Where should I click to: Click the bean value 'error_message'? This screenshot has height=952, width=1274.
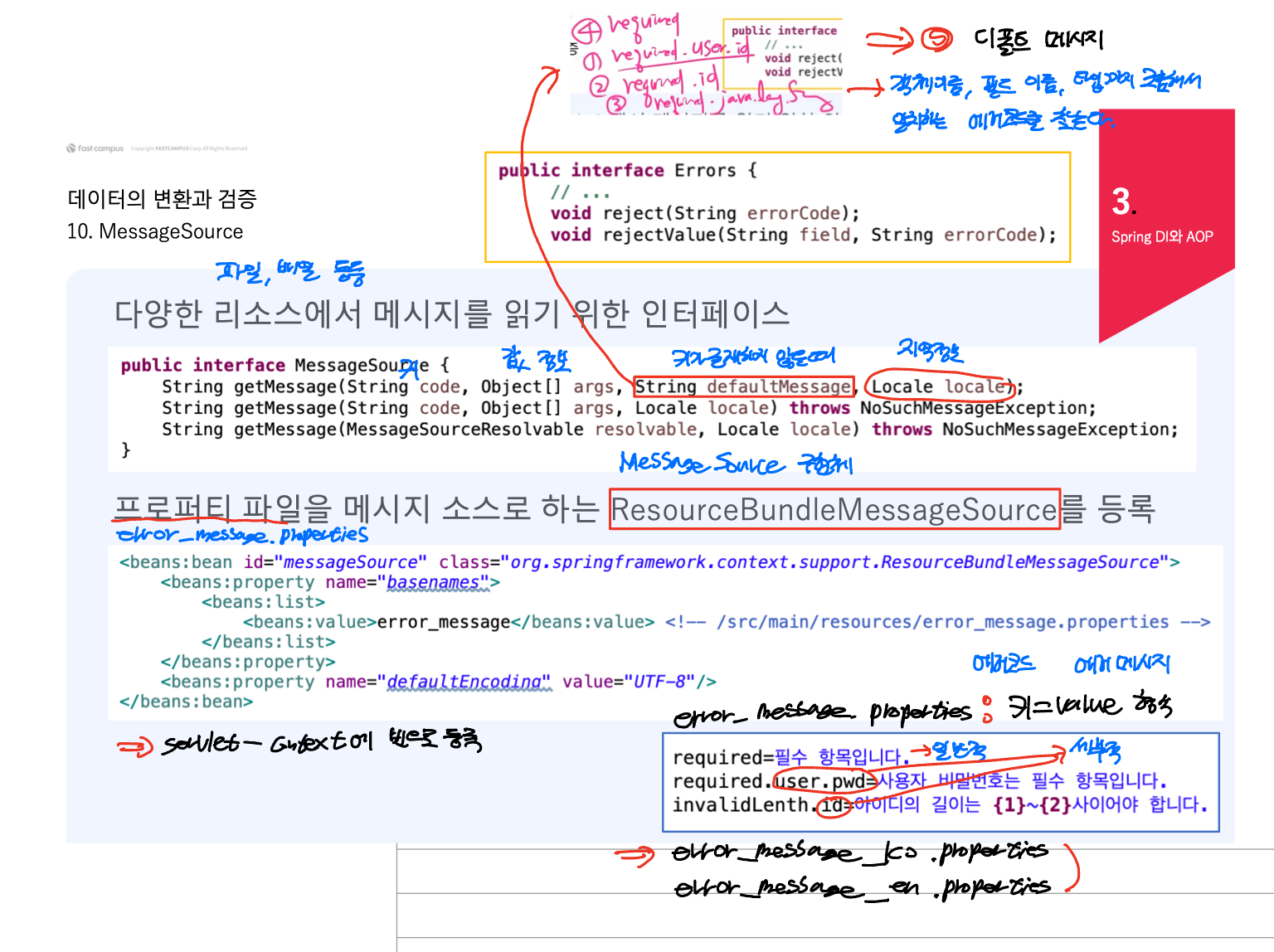click(444, 622)
